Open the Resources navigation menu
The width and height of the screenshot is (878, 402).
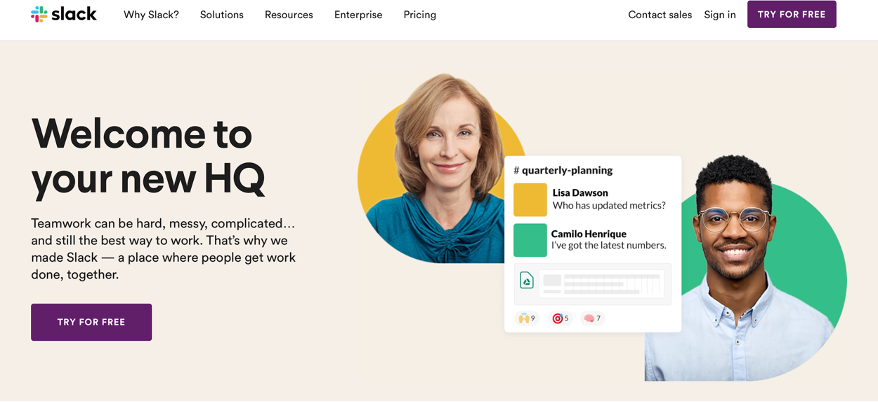[x=289, y=15]
